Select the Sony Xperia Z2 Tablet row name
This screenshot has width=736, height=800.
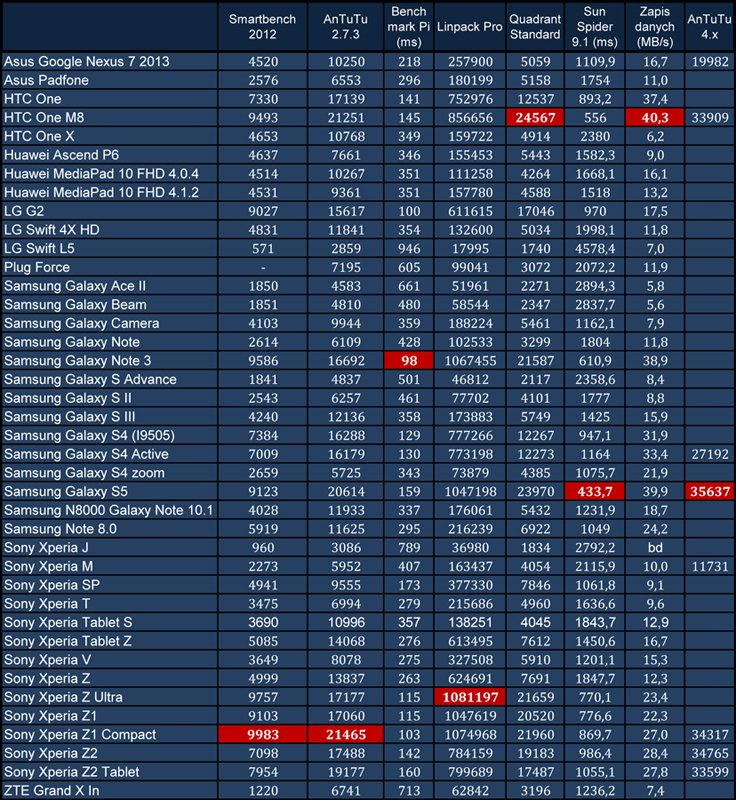coord(71,772)
